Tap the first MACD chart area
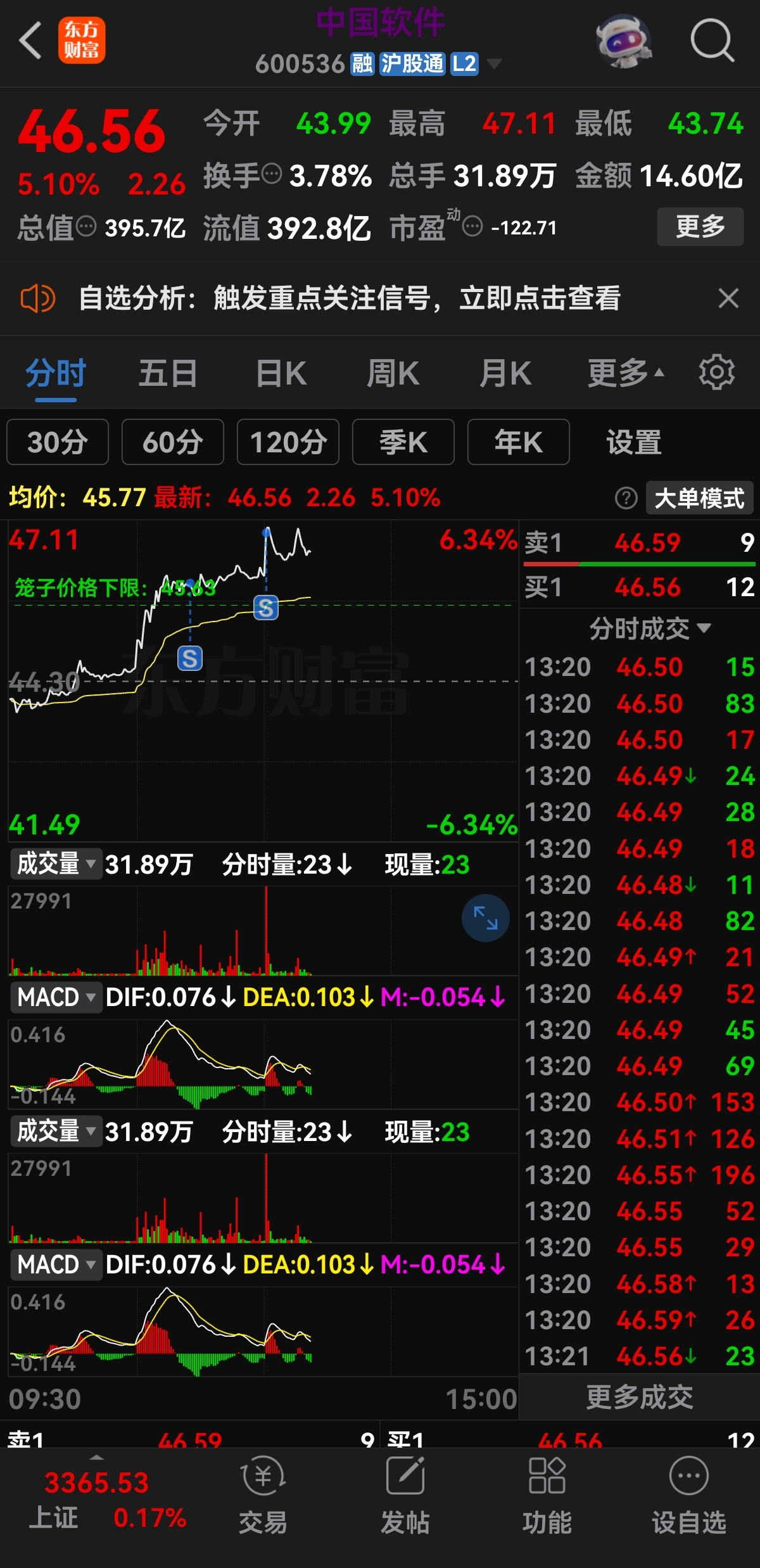This screenshot has width=760, height=1568. tap(263, 1064)
